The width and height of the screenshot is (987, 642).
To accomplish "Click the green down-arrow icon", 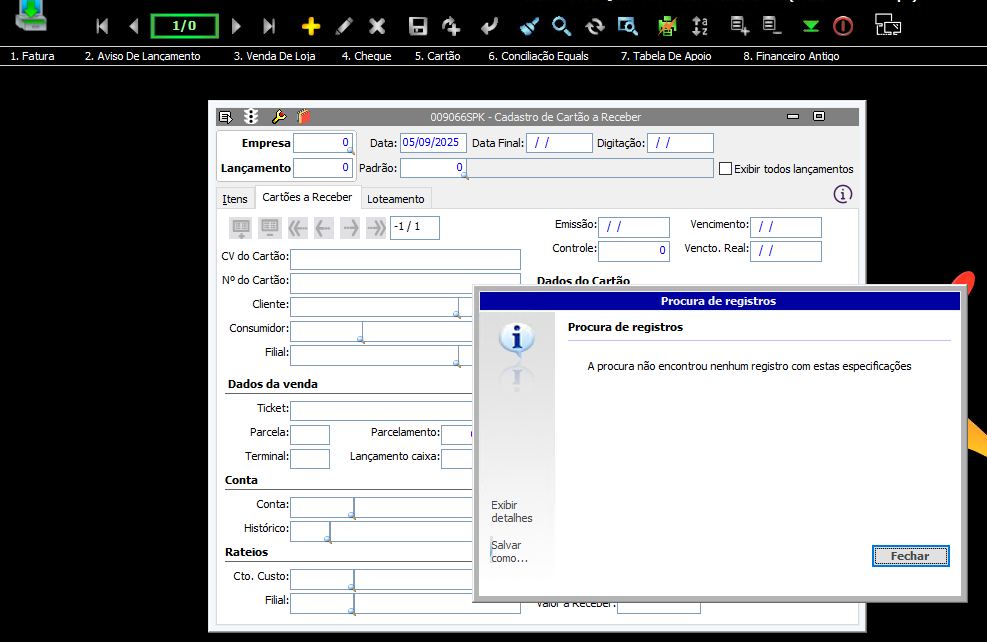I will point(811,26).
